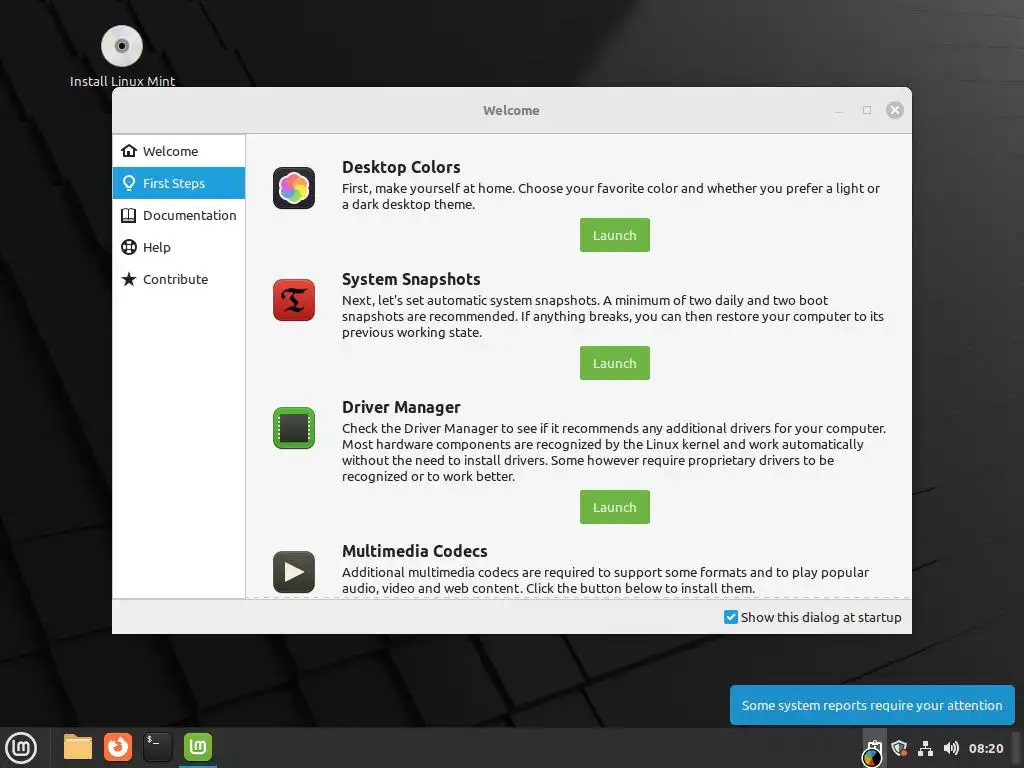This screenshot has width=1024, height=768.
Task: Click the lifebuoy icon beside Help
Action: pyautogui.click(x=129, y=247)
